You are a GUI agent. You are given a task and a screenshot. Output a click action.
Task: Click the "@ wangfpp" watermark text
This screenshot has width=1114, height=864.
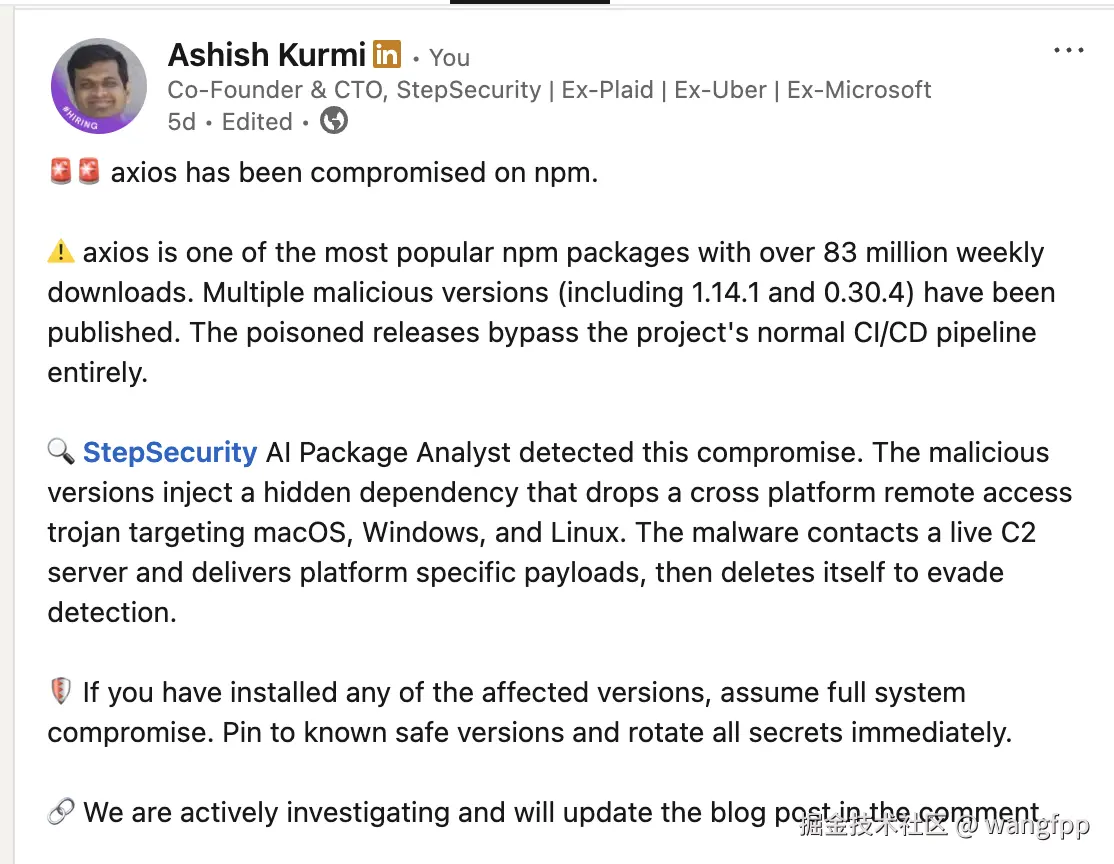coord(1022,826)
